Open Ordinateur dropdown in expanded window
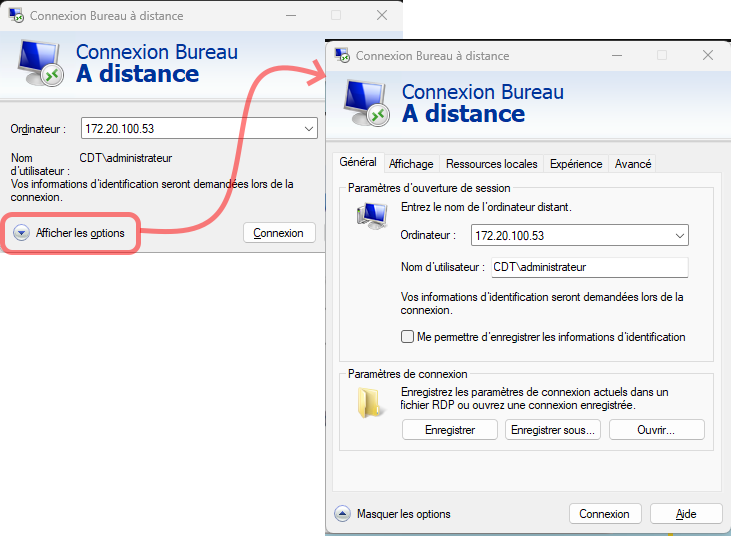Viewport: 736px width, 536px height. click(x=679, y=236)
